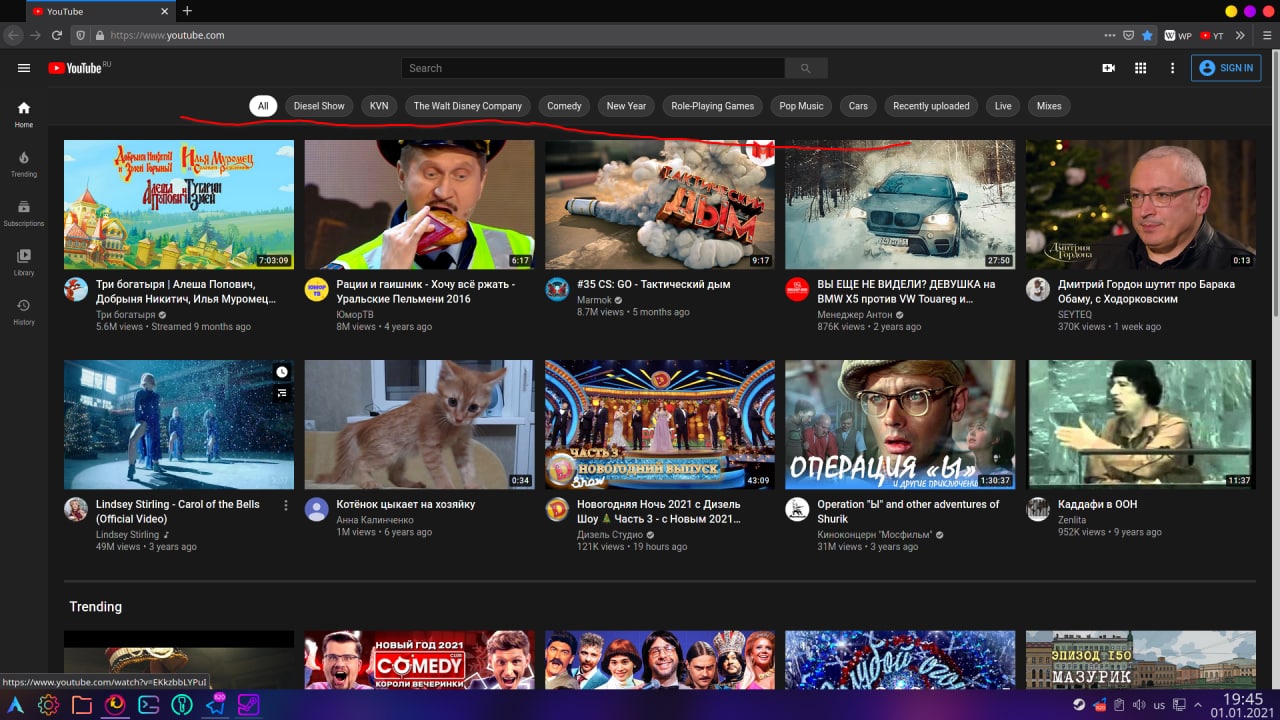
Task: Select the Diesel Show chip
Action: (x=319, y=106)
